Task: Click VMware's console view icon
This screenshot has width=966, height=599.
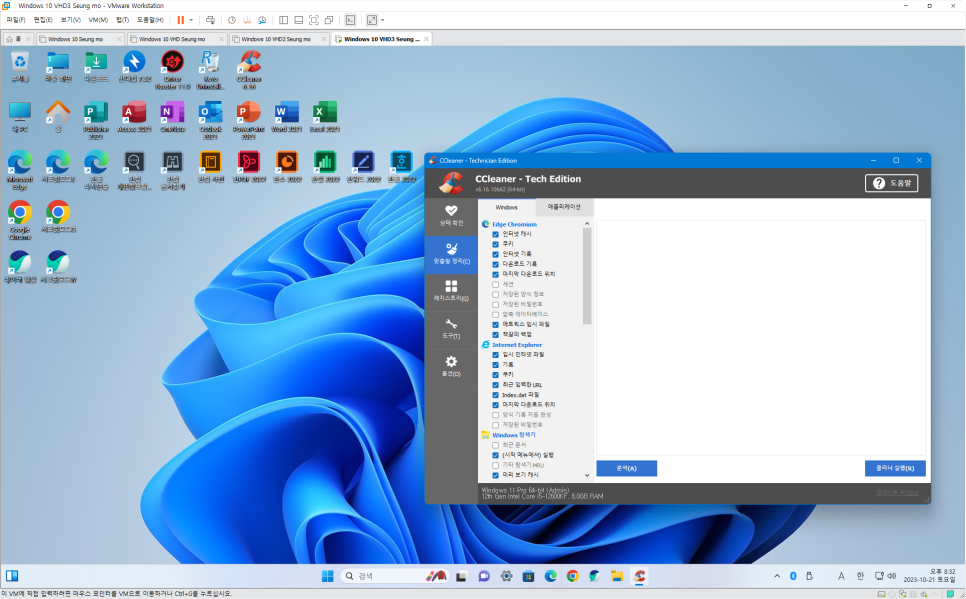Action: 350,20
